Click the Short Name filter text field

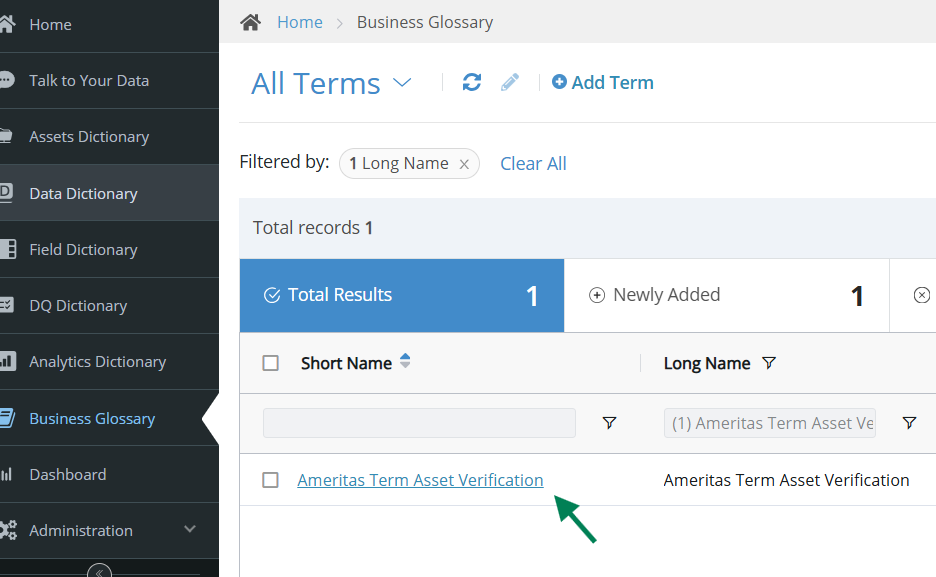click(419, 423)
